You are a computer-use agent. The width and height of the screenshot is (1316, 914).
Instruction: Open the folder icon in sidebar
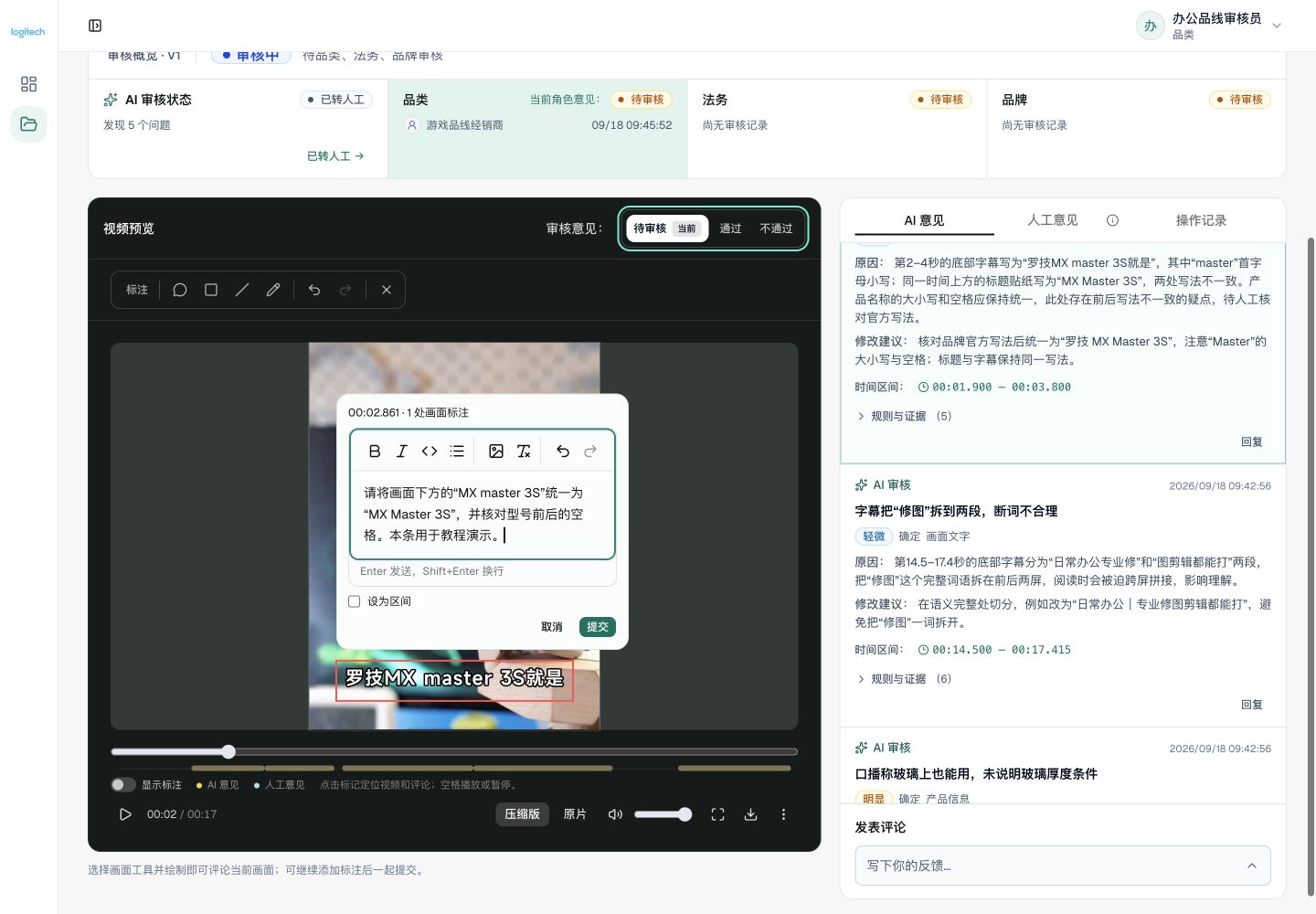tap(28, 124)
